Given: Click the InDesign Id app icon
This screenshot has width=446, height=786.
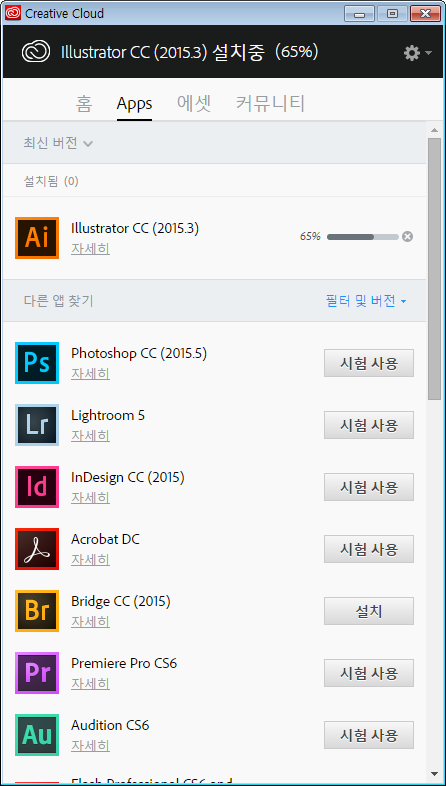Looking at the screenshot, I should tap(37, 487).
